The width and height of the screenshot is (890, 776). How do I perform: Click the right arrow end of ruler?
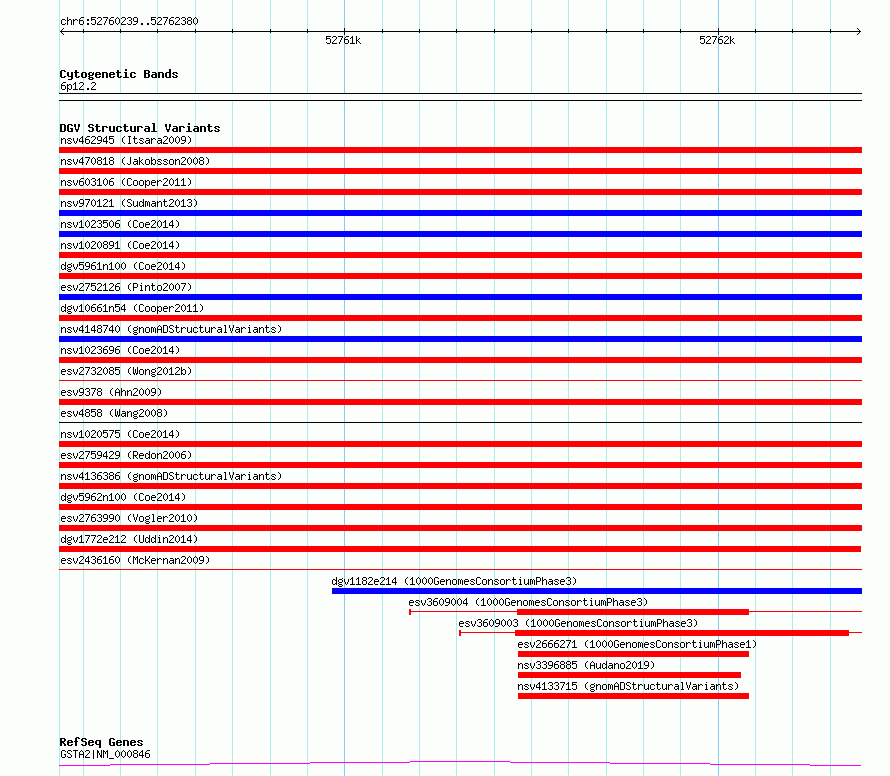[x=859, y=32]
